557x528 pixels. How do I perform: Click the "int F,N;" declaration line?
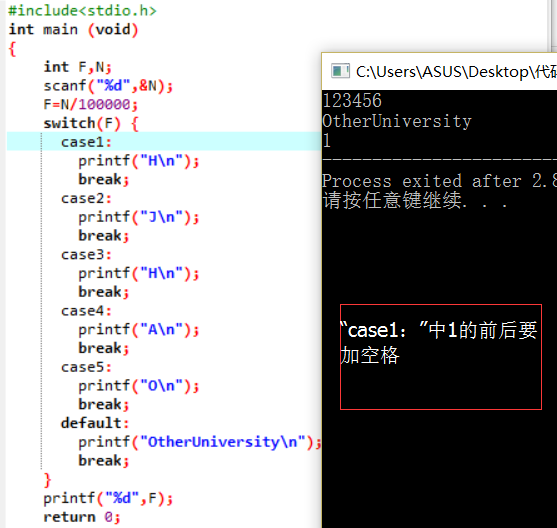coord(77,67)
